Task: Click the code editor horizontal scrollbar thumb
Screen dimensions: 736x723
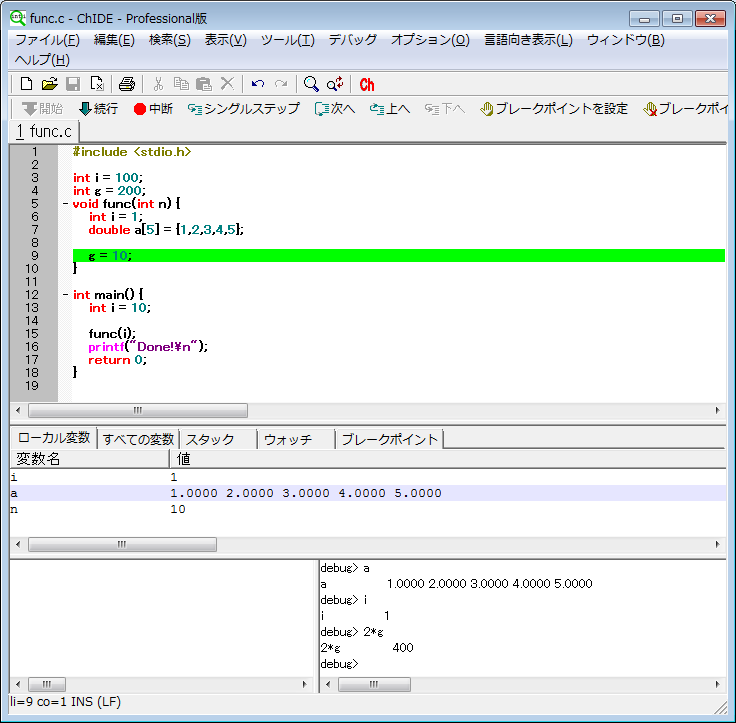Action: point(138,410)
